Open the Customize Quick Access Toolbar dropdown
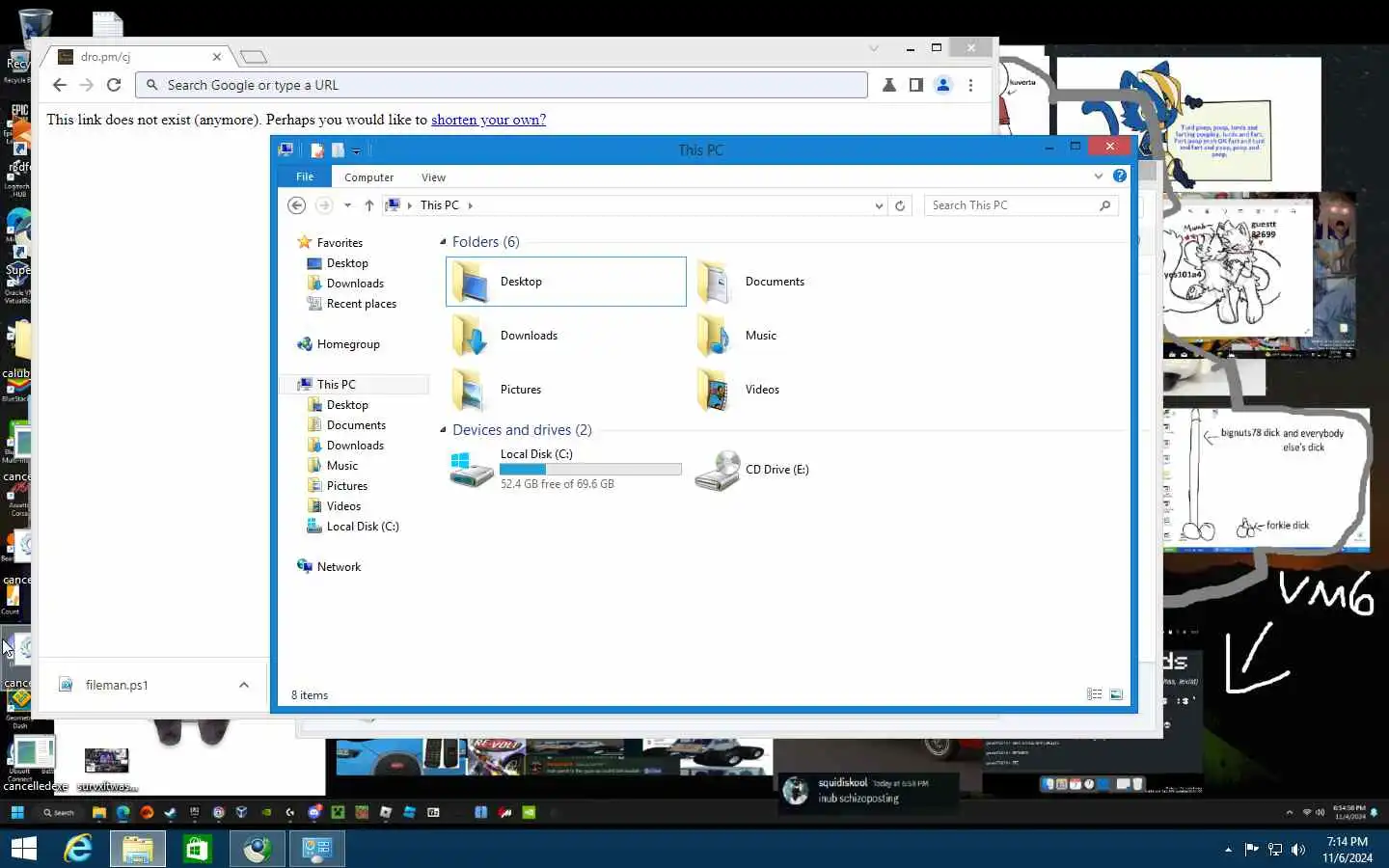1389x868 pixels. click(x=356, y=150)
